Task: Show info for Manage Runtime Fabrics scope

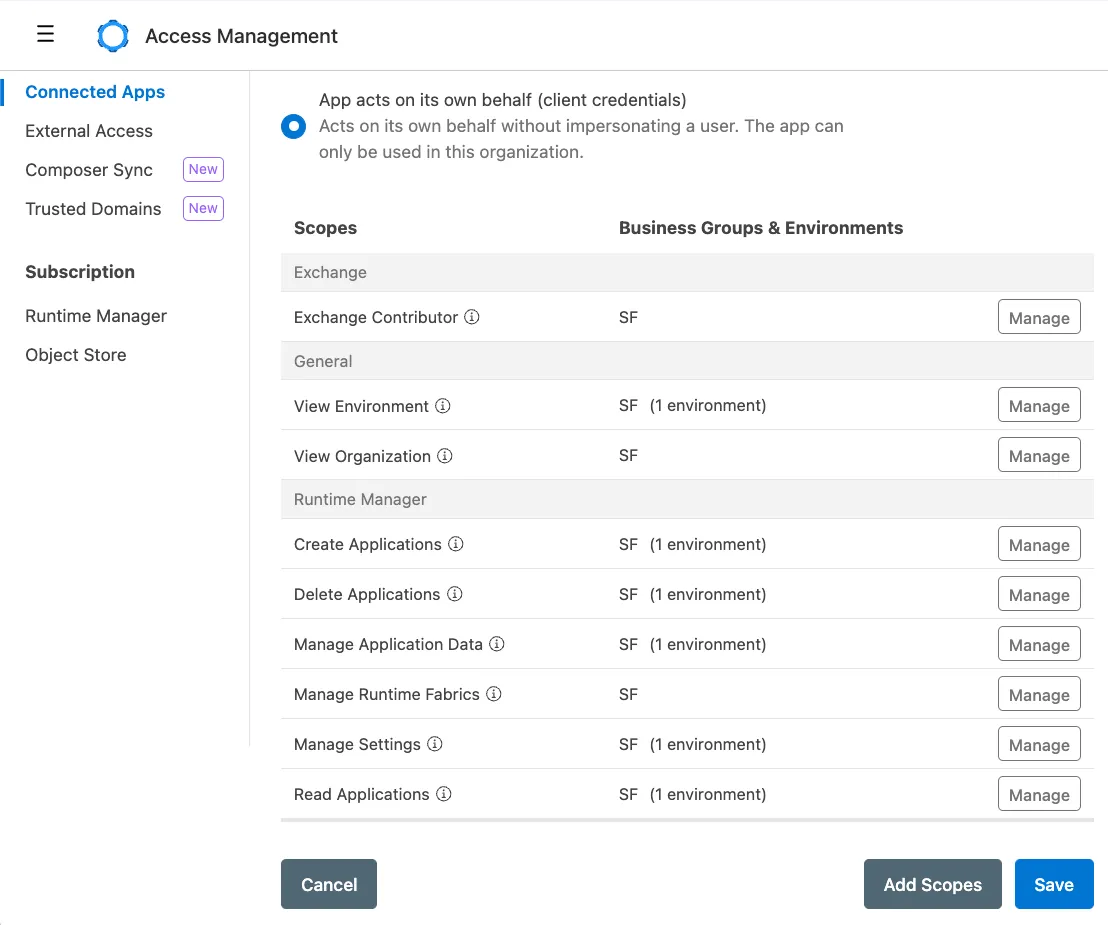Action: coord(494,694)
